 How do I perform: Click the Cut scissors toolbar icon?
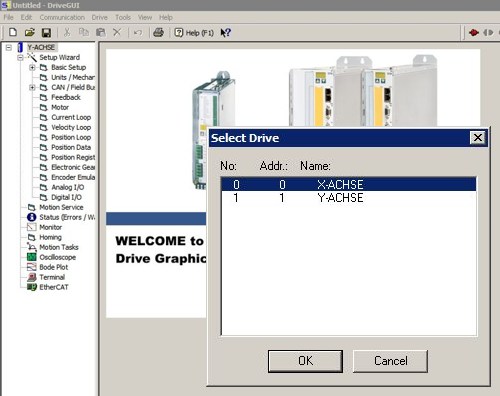[x=67, y=32]
